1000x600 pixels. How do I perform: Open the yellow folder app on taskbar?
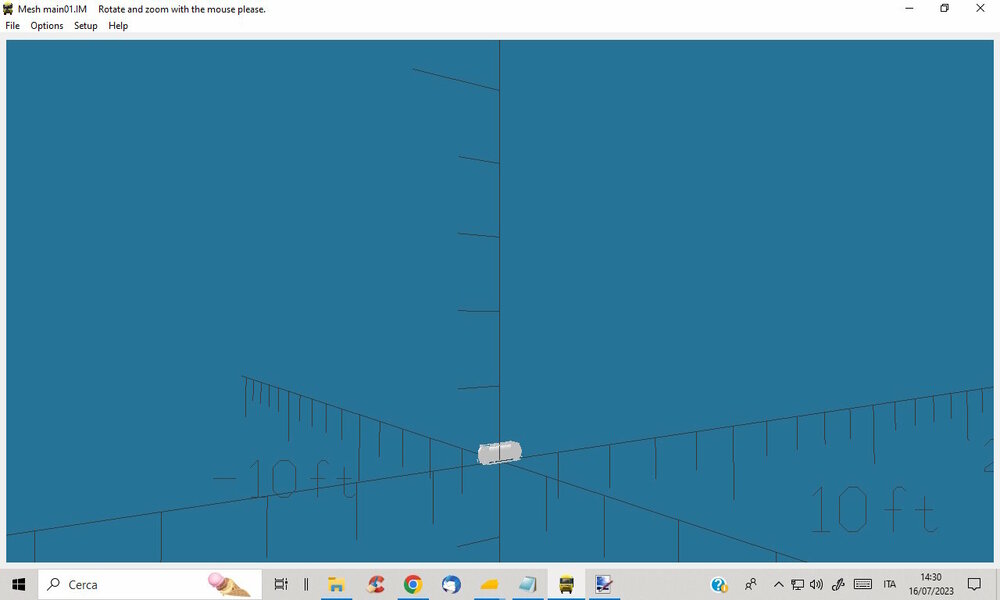[489, 584]
